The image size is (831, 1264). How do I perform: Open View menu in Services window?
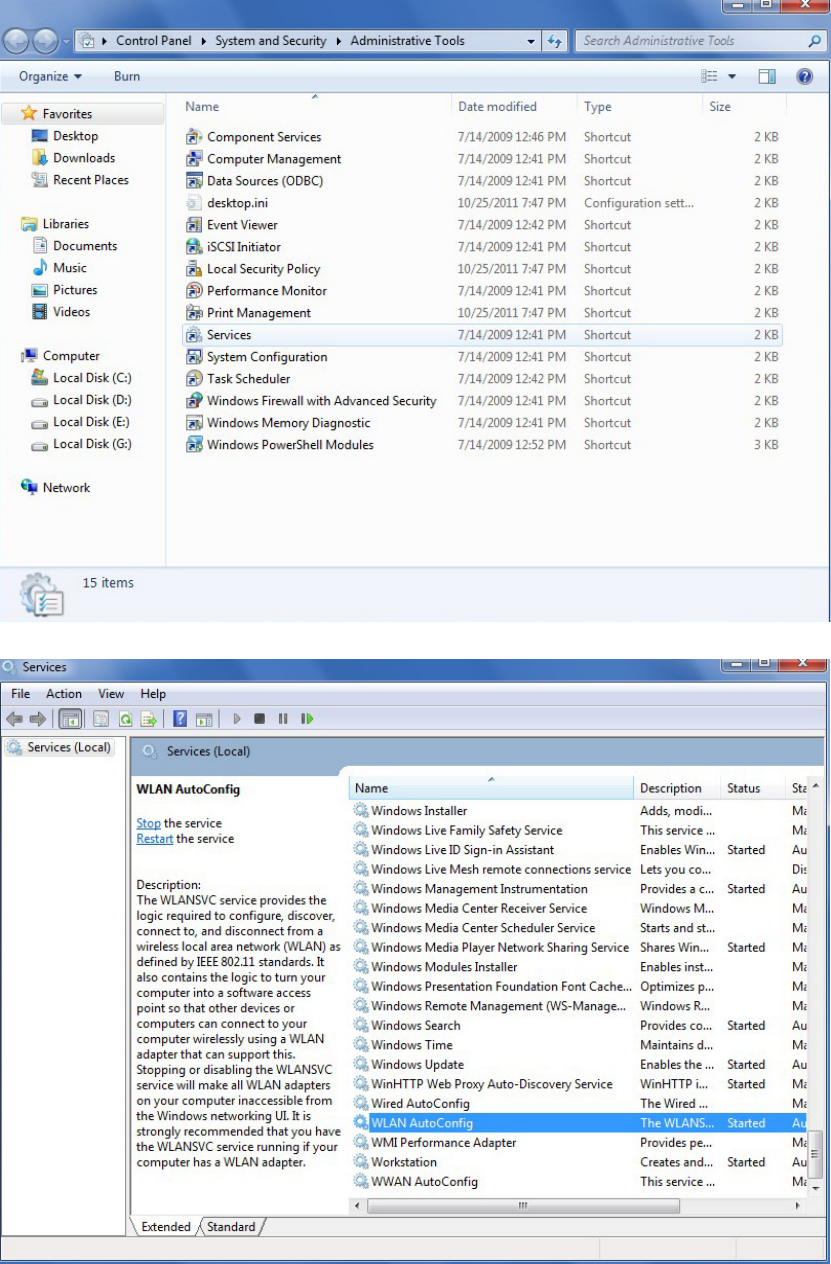pyautogui.click(x=111, y=694)
